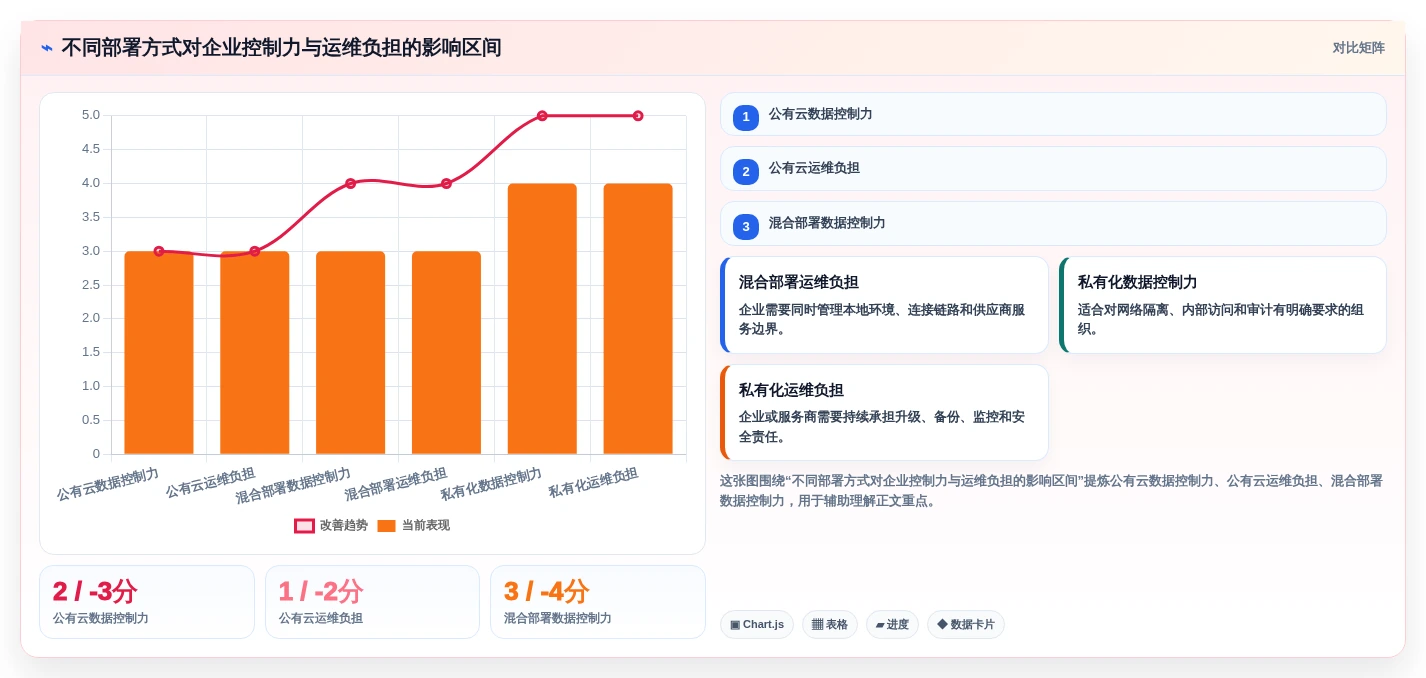Image resolution: width=1426 pixels, height=678 pixels.
Task: Click the 1 / -2分 stat card
Action: (372, 602)
